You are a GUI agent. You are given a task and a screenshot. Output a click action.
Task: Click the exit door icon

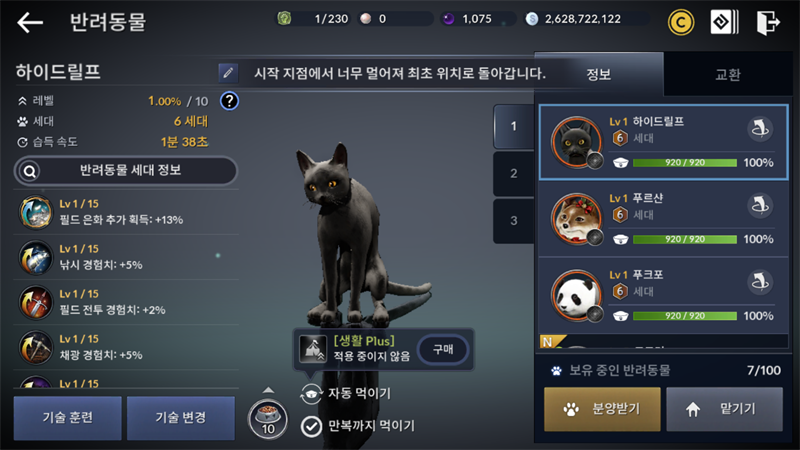(768, 22)
